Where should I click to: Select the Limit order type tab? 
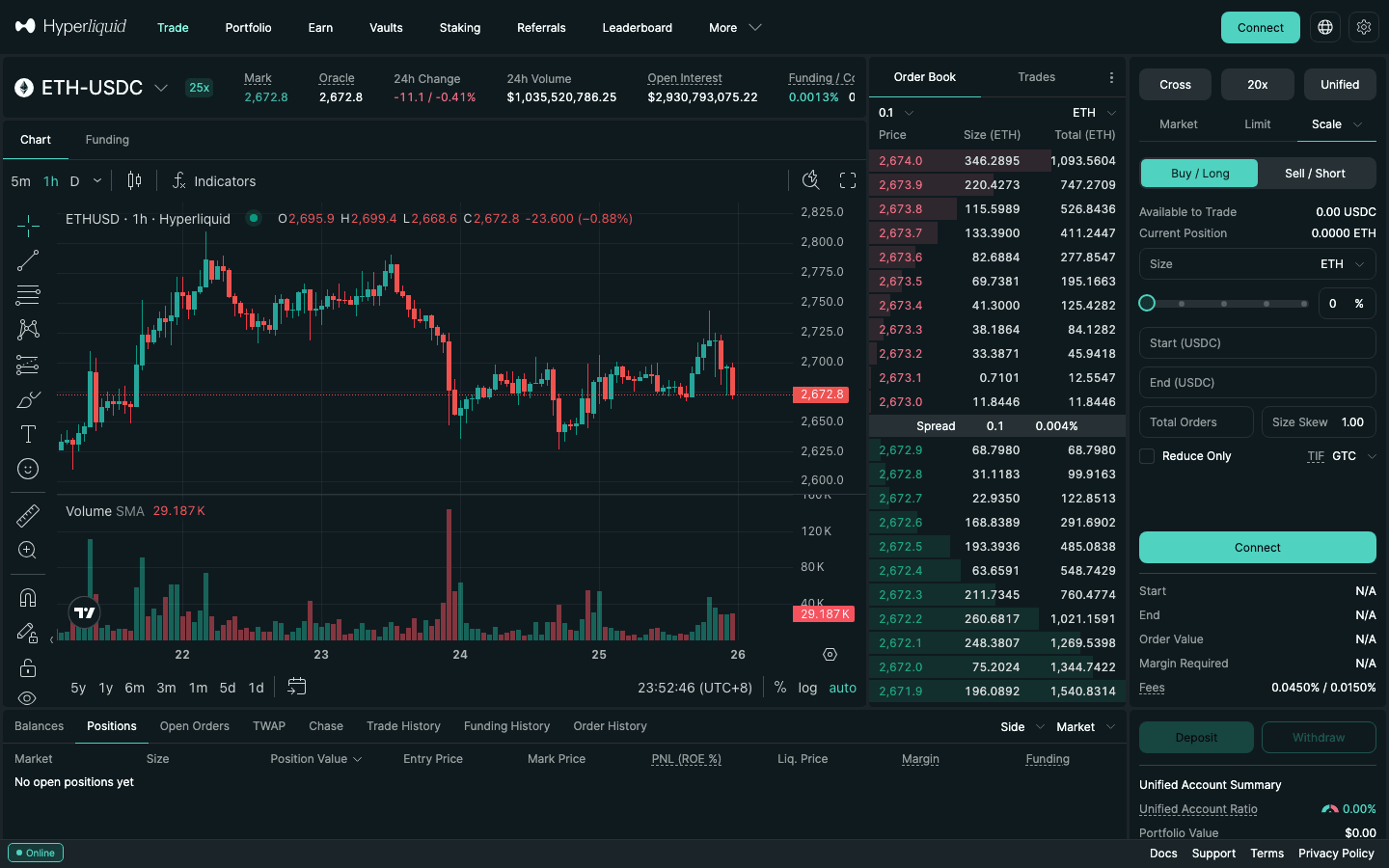1258,124
